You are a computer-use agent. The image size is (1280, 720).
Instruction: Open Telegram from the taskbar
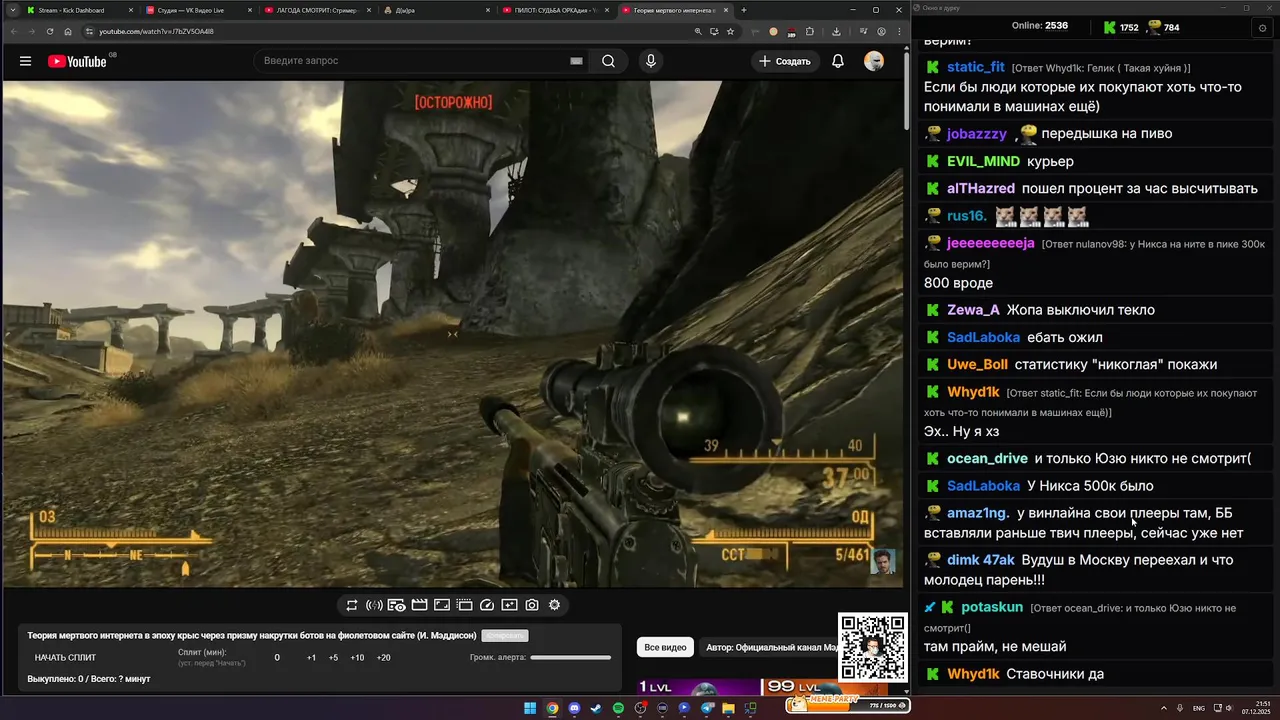pyautogui.click(x=706, y=708)
